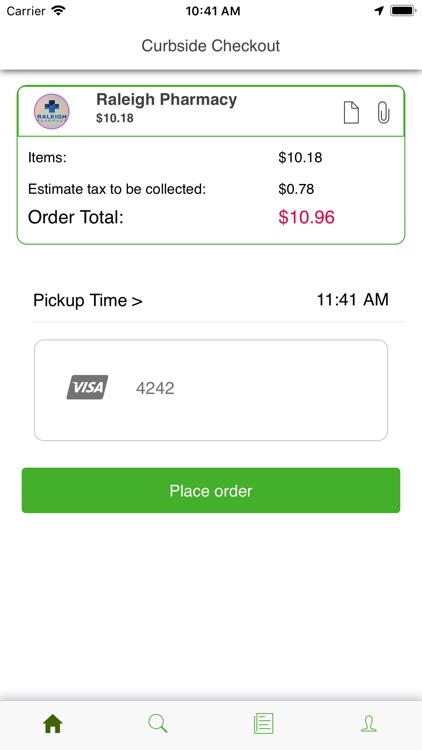This screenshot has width=422, height=750.
Task: Tap the Wi-Fi status icon
Action: point(59,11)
